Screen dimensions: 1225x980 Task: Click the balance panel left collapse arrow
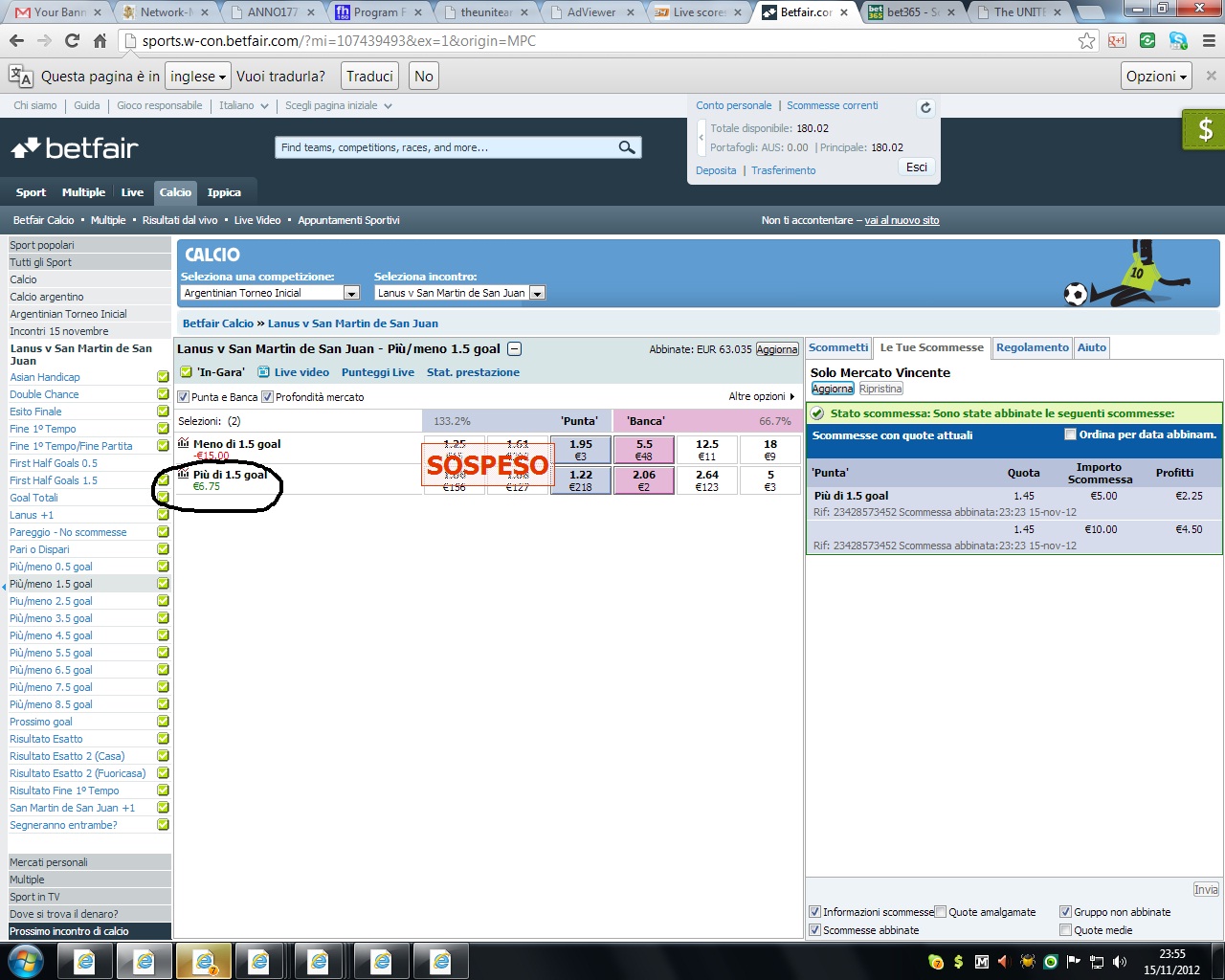tap(702, 137)
